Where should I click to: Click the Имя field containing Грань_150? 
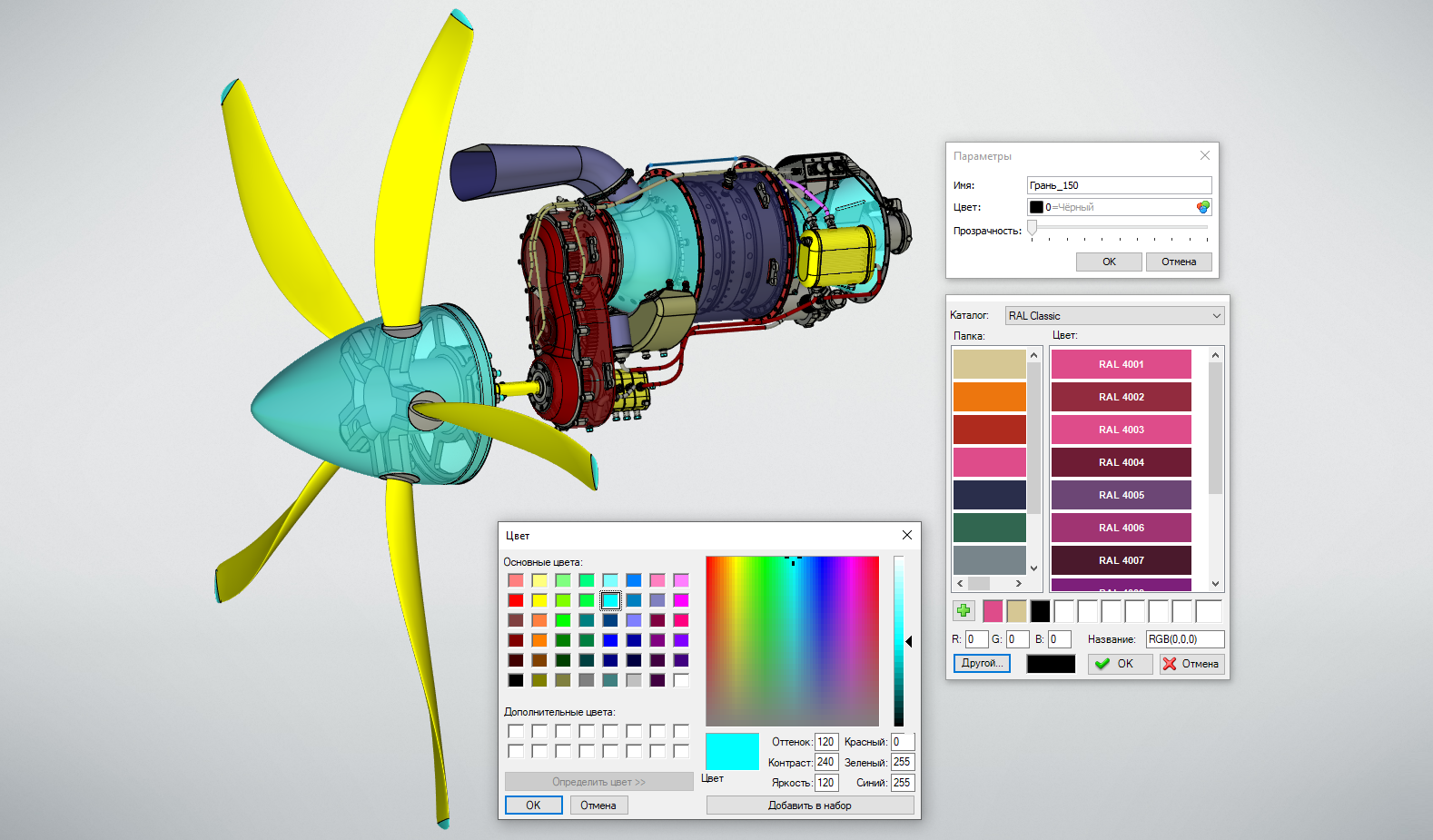pos(1119,185)
